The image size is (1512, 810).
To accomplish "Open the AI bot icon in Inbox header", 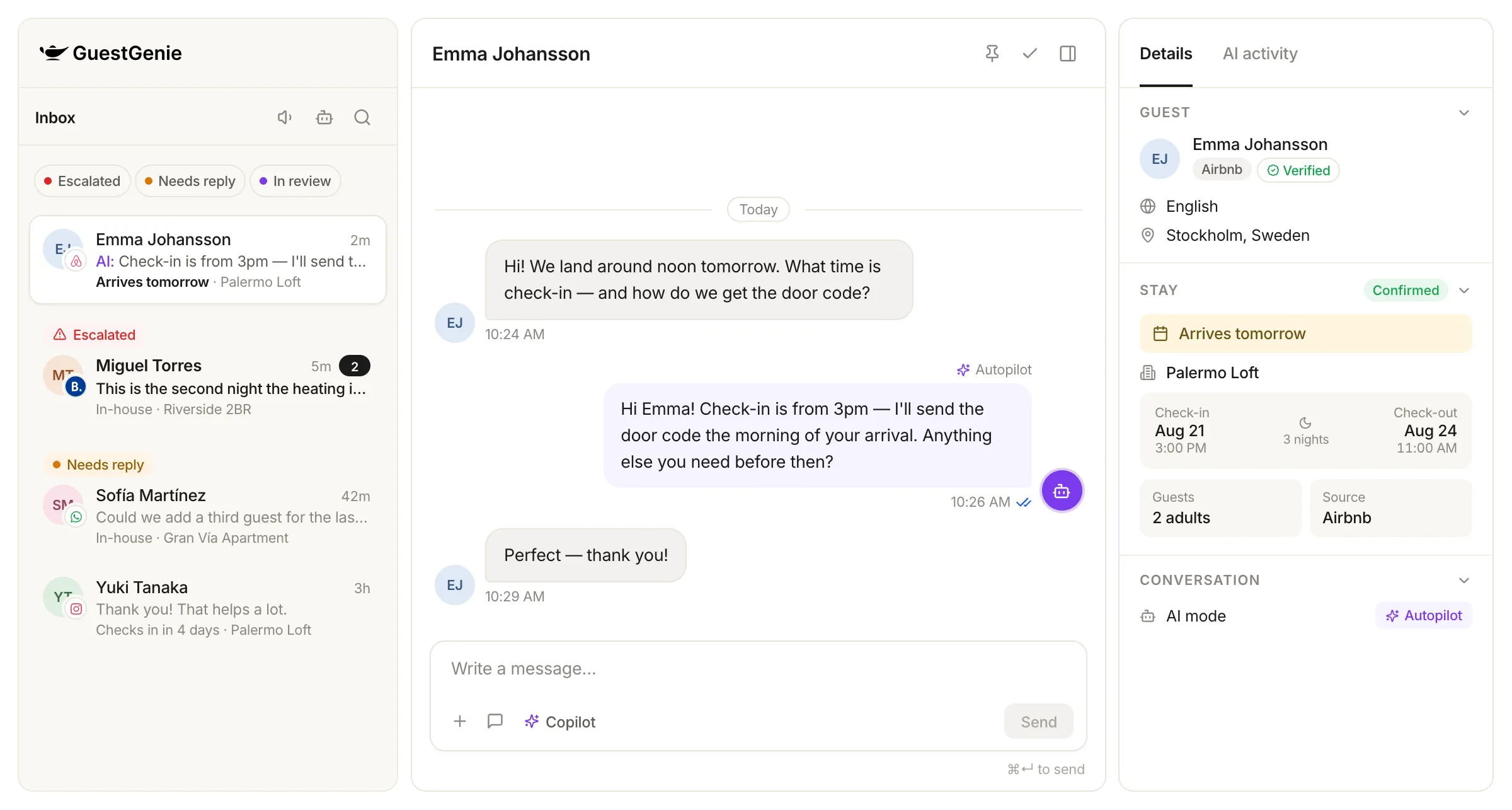I will coord(324,117).
